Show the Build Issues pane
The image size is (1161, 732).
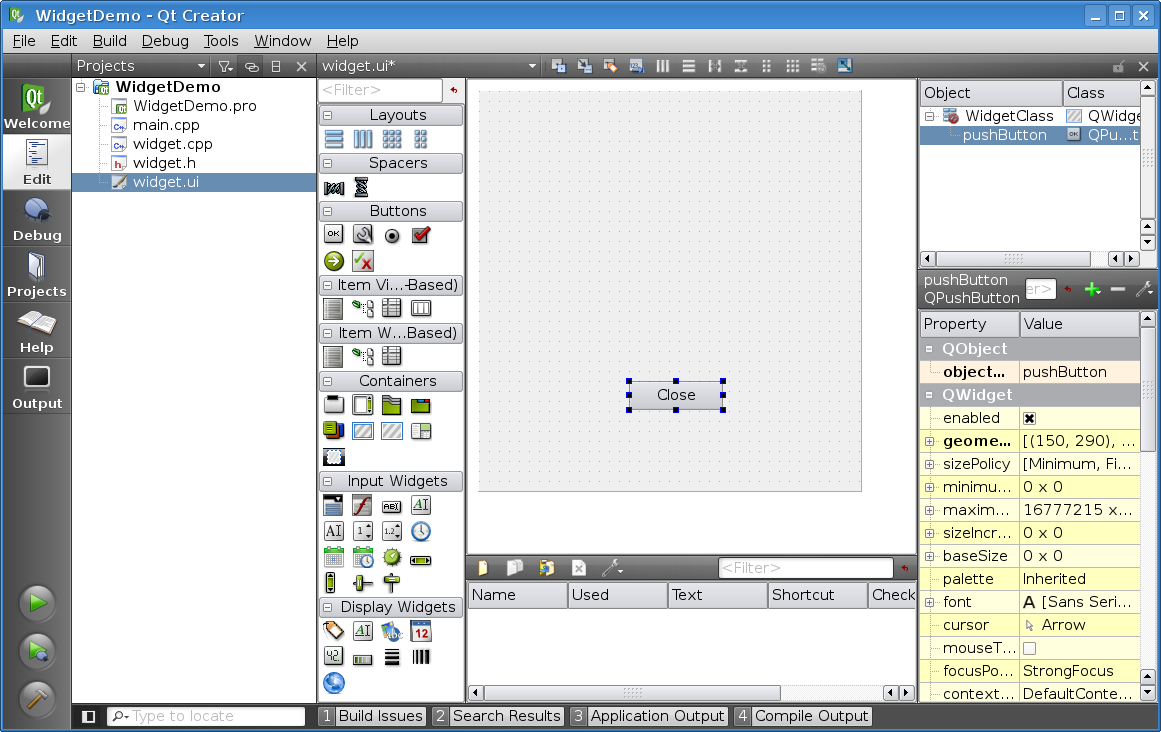point(372,716)
